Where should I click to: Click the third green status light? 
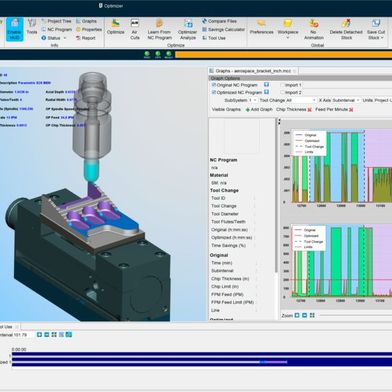[x=168, y=54]
